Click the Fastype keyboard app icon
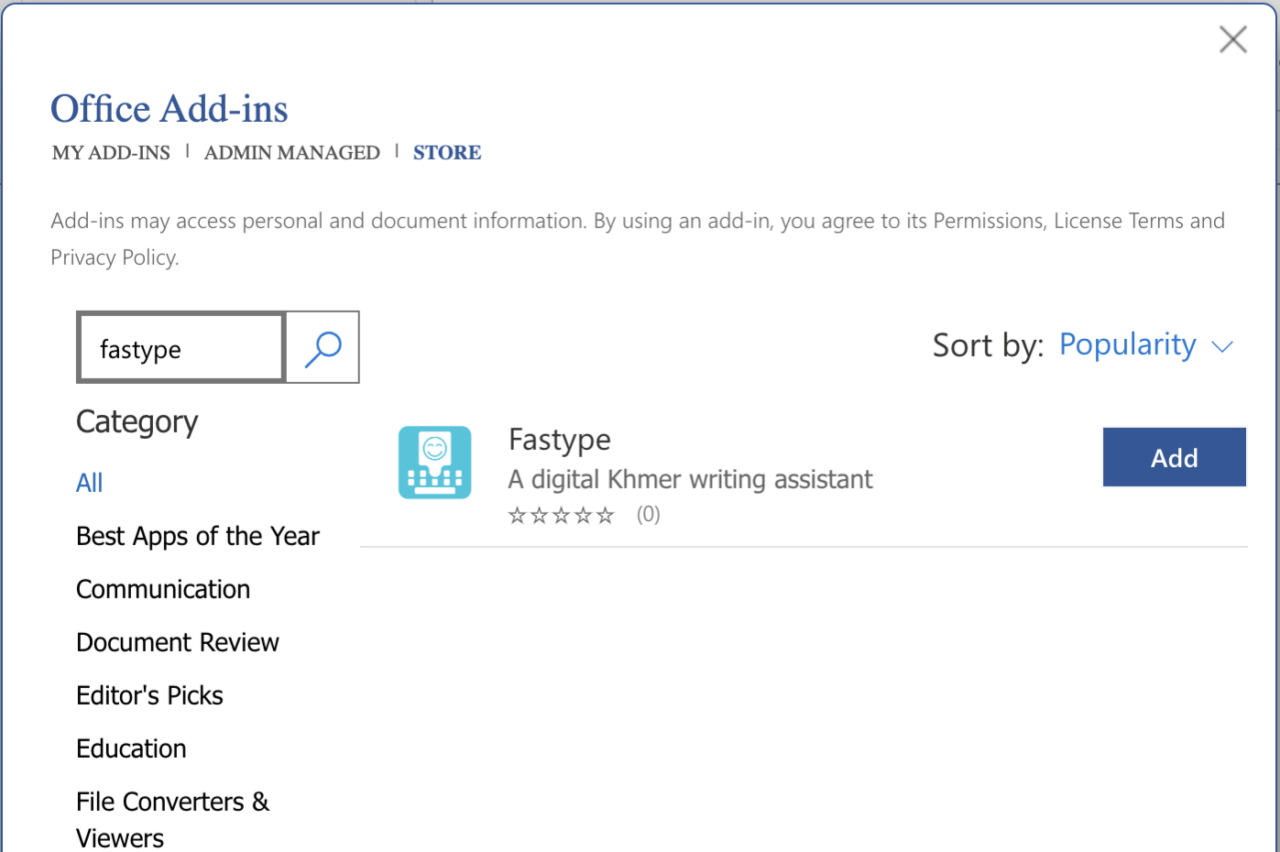Viewport: 1280px width, 852px height. tap(434, 462)
